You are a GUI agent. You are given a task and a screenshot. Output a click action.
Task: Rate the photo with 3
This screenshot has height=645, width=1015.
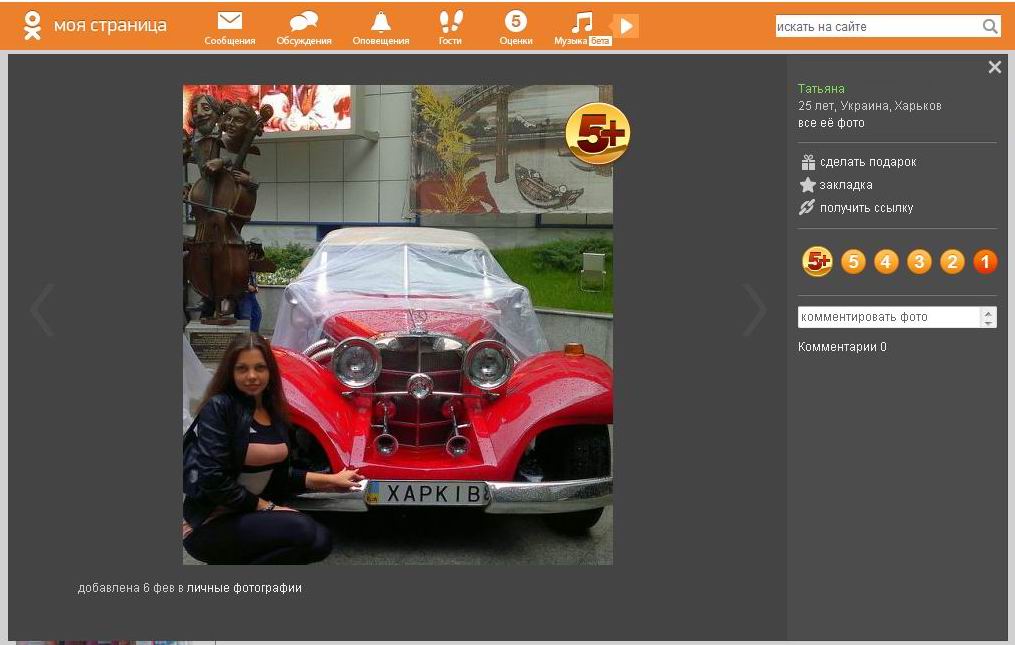point(919,262)
